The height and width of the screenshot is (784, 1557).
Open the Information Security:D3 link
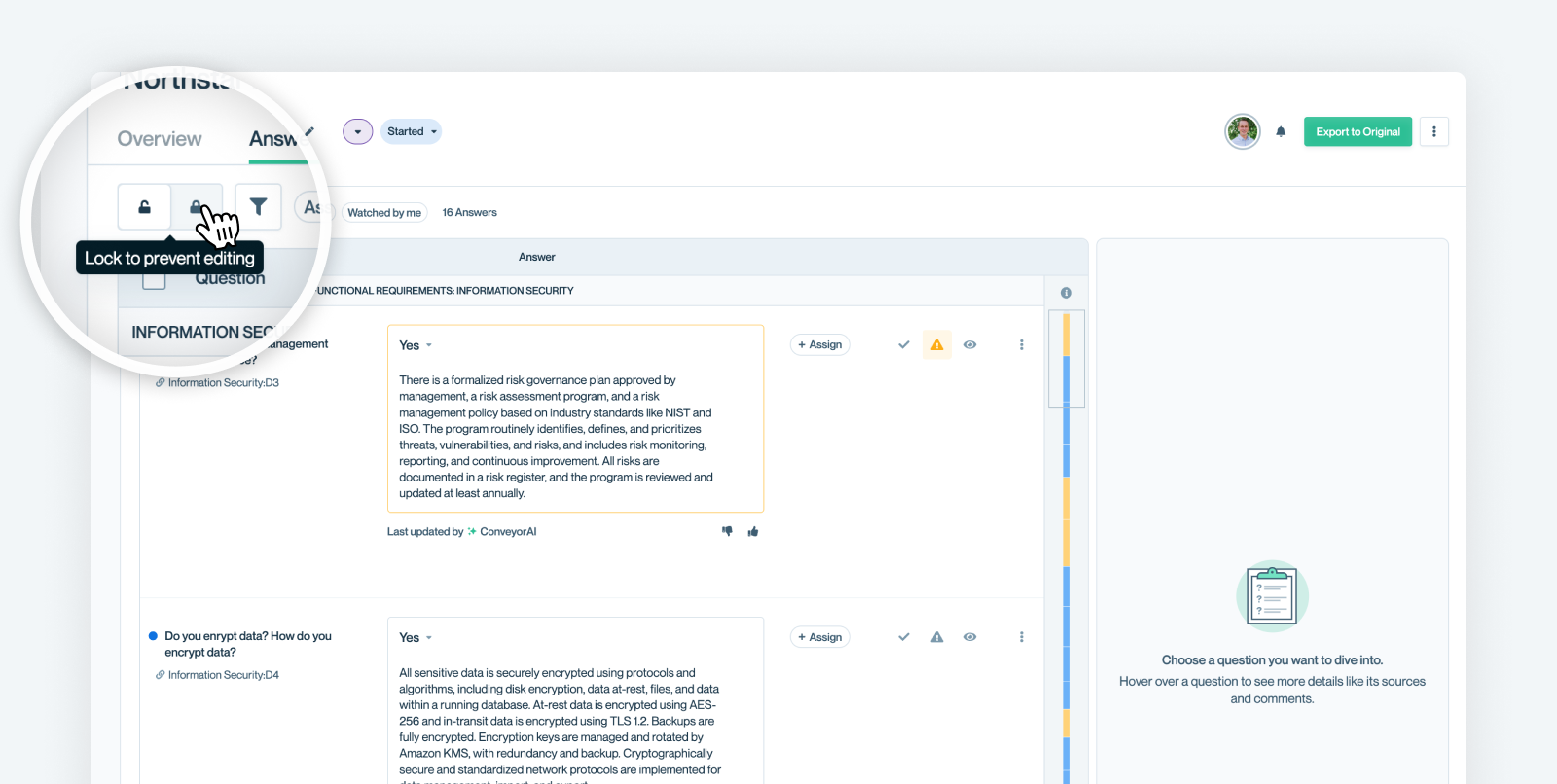click(223, 382)
